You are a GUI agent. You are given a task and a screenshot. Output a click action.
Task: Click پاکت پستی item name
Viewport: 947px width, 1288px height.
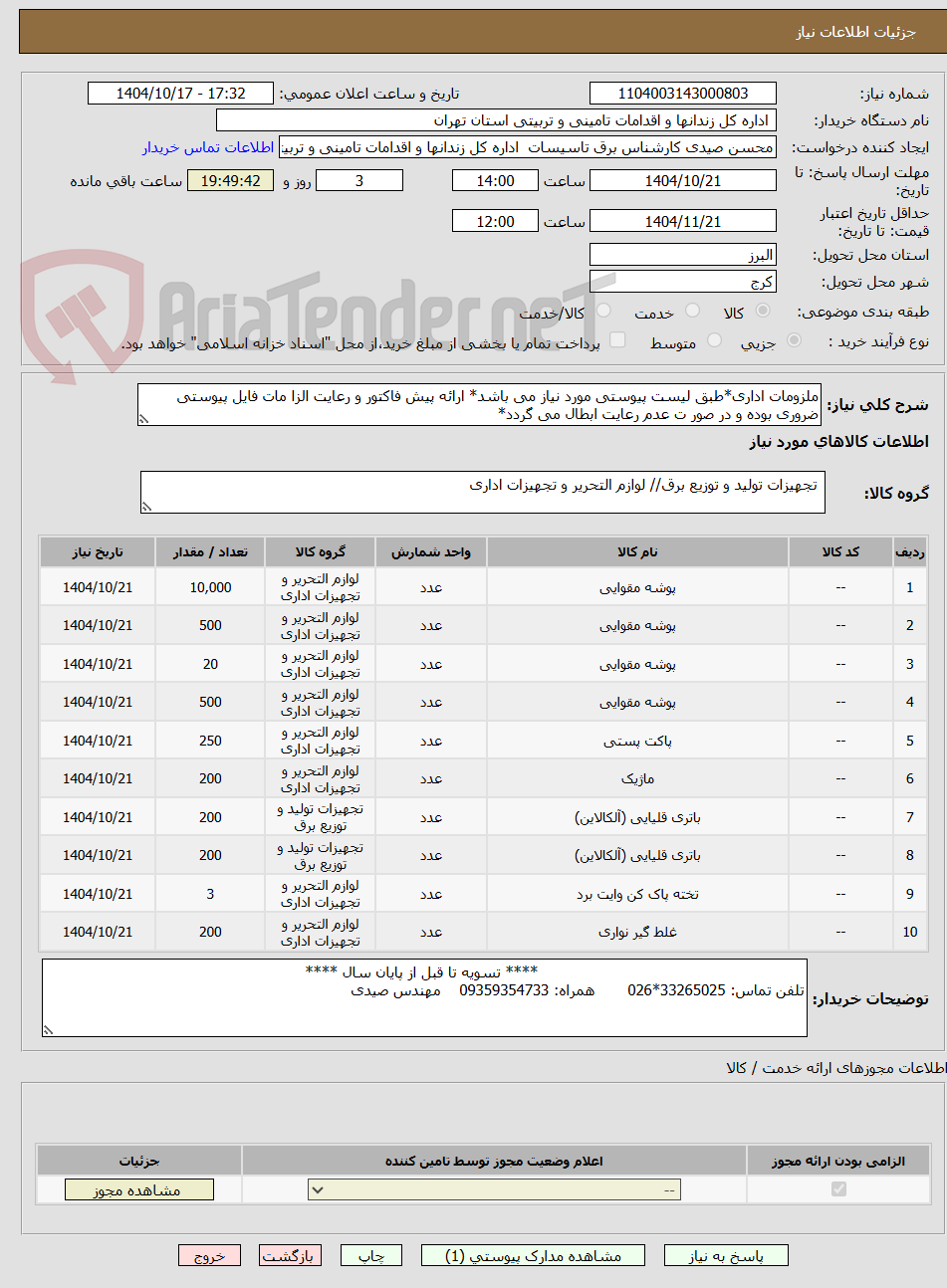pos(637,741)
